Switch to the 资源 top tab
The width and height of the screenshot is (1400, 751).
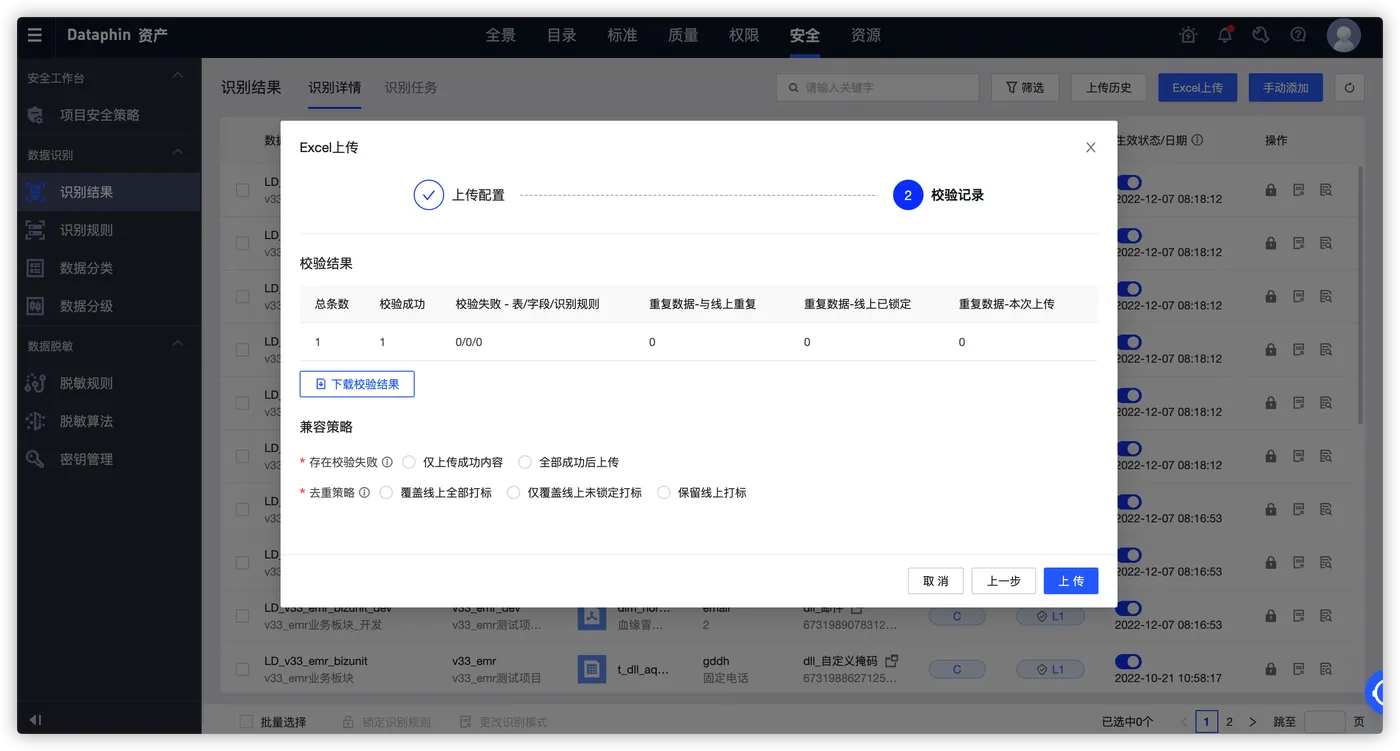coord(866,35)
